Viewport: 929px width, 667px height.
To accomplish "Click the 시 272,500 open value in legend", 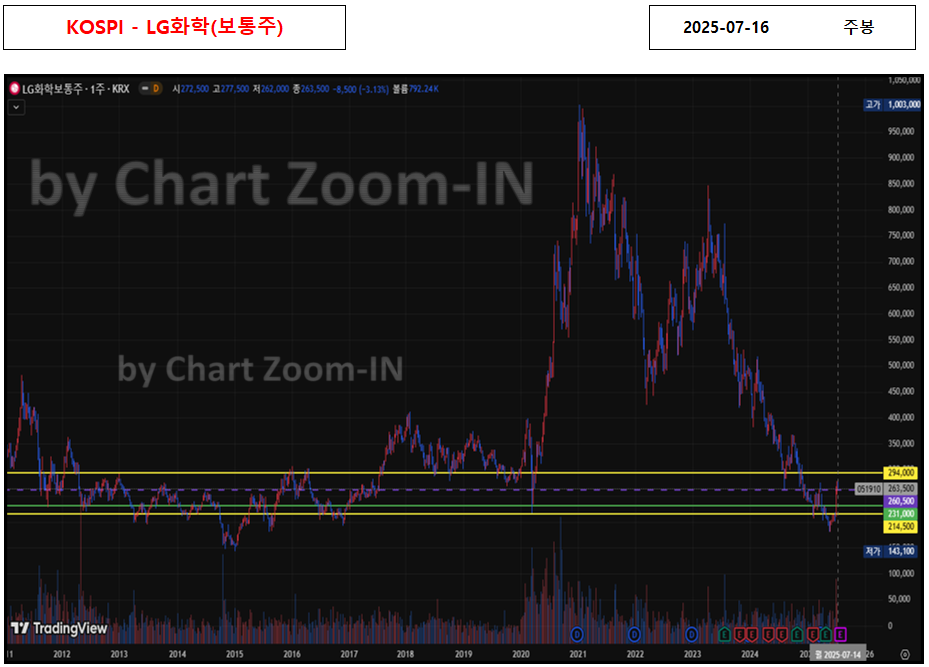I will [190, 89].
